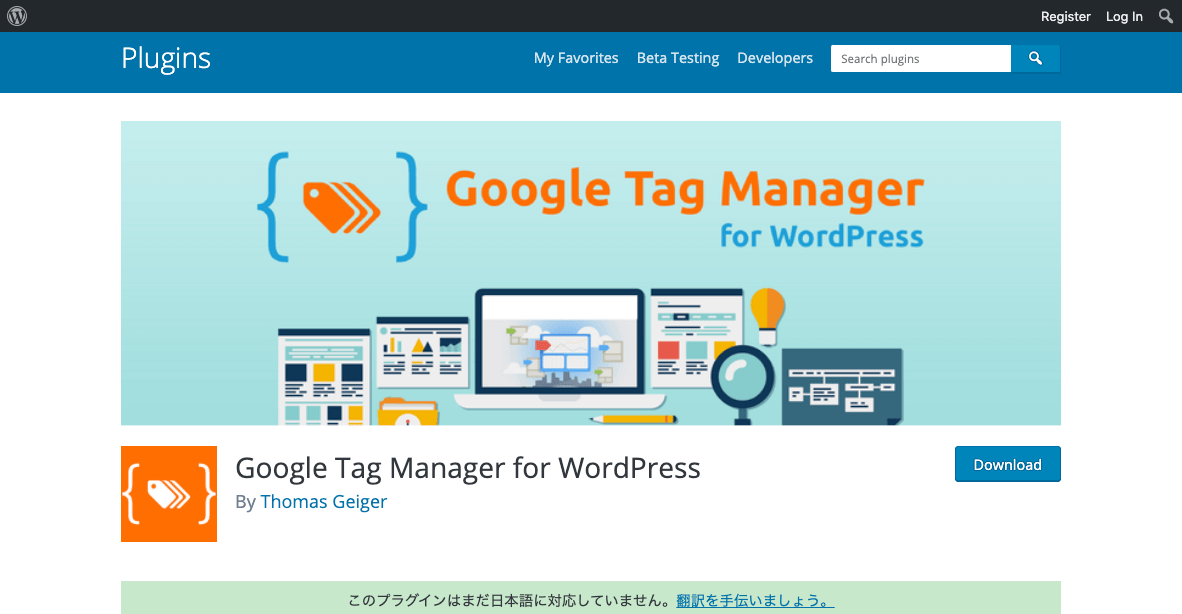Viewport: 1182px width, 614px height.
Task: Visit Thomas Geiger's author profile
Action: click(323, 501)
